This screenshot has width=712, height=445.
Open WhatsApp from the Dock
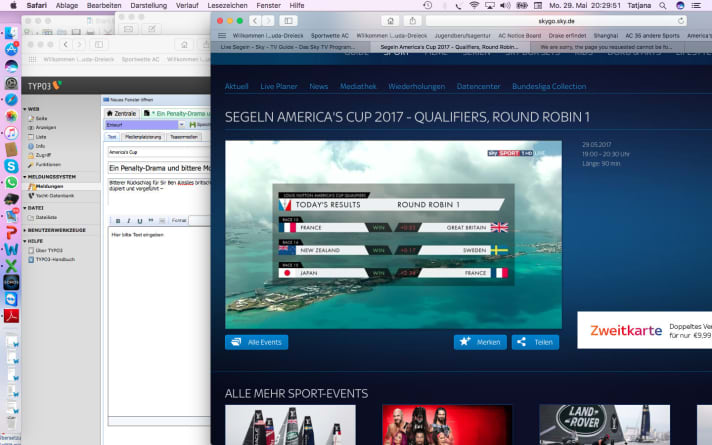[x=11, y=183]
